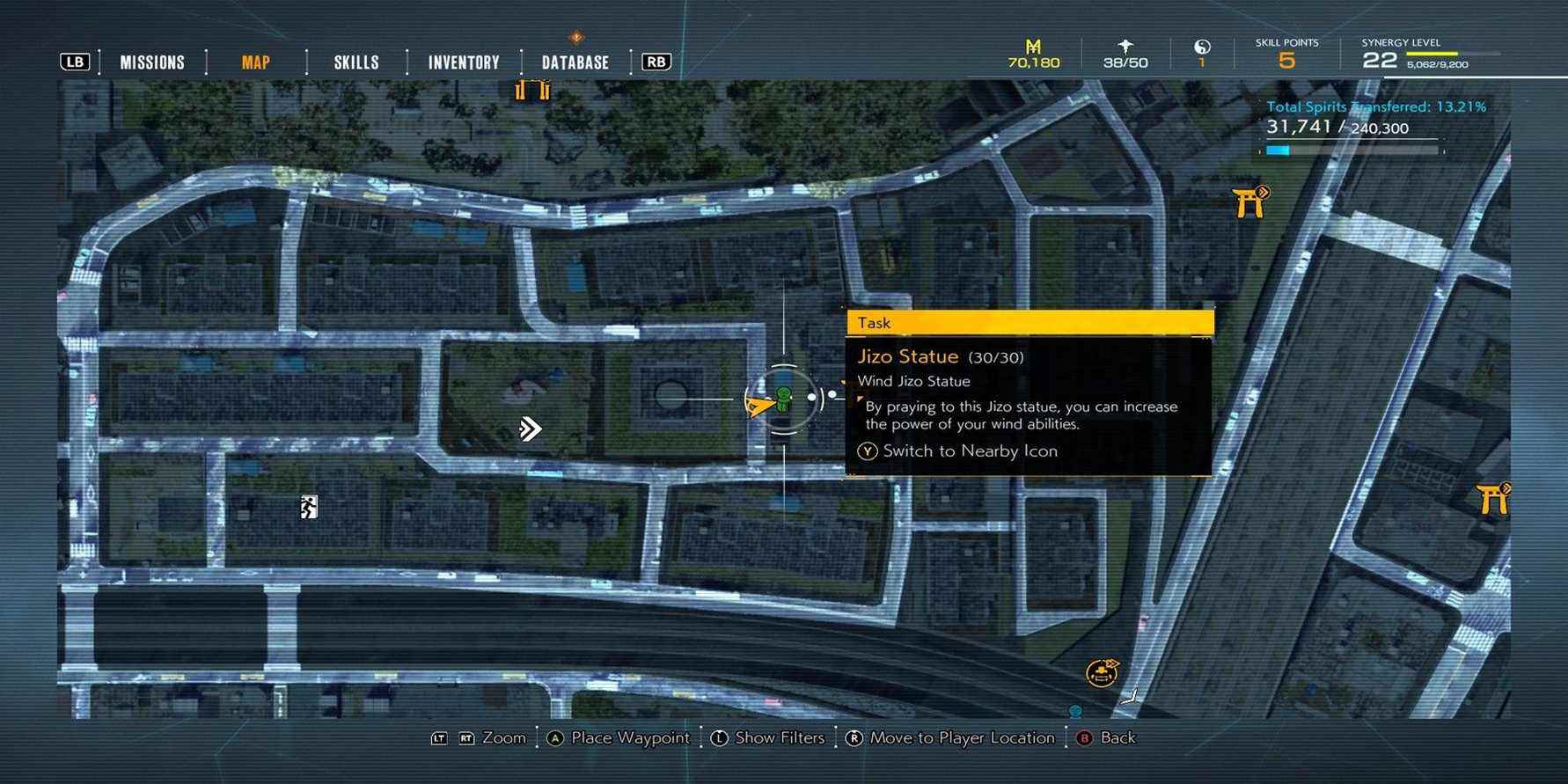Click the Y button glyph in tooltip
Screen dimensions: 1568x784
(868, 451)
